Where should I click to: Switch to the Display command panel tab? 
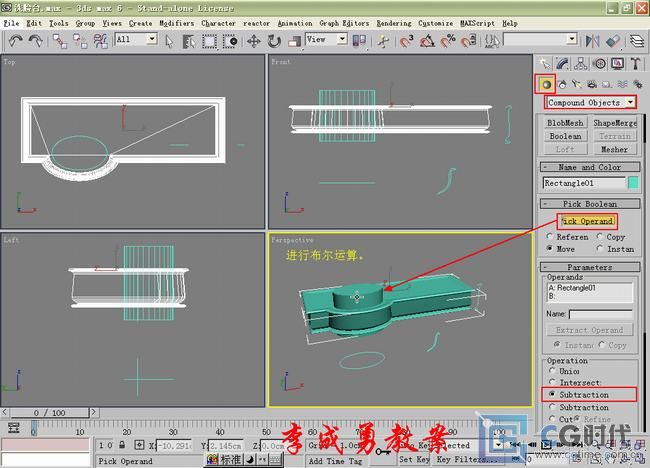[x=618, y=63]
